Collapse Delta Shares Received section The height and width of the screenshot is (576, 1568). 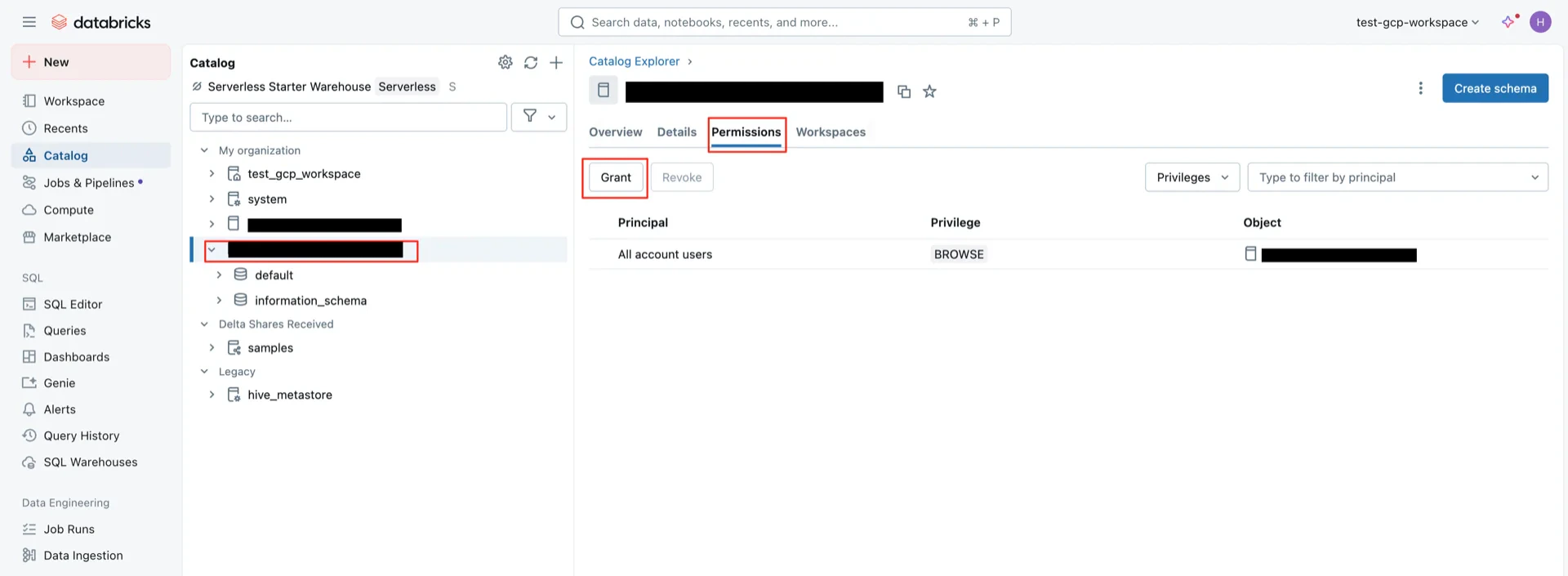(204, 324)
